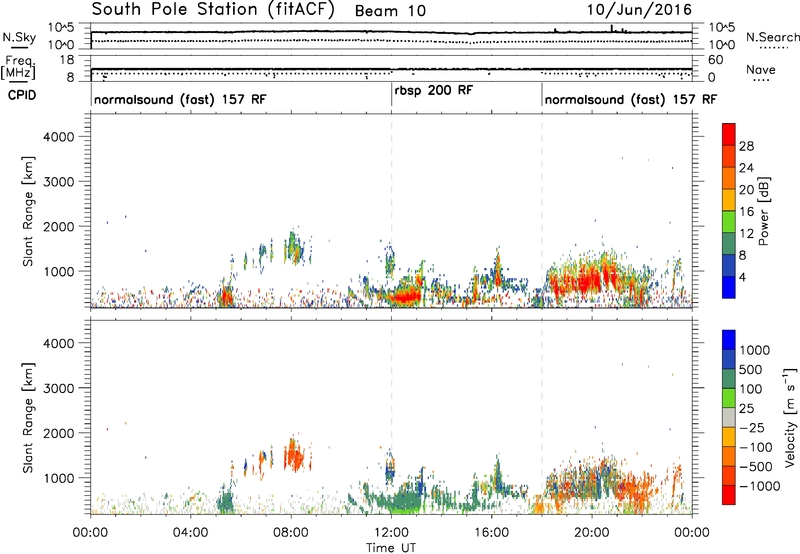Image resolution: width=800 pixels, height=554 pixels.
Task: Click the gray -25 to 25 Velocity colorbar segment
Action: [729, 417]
